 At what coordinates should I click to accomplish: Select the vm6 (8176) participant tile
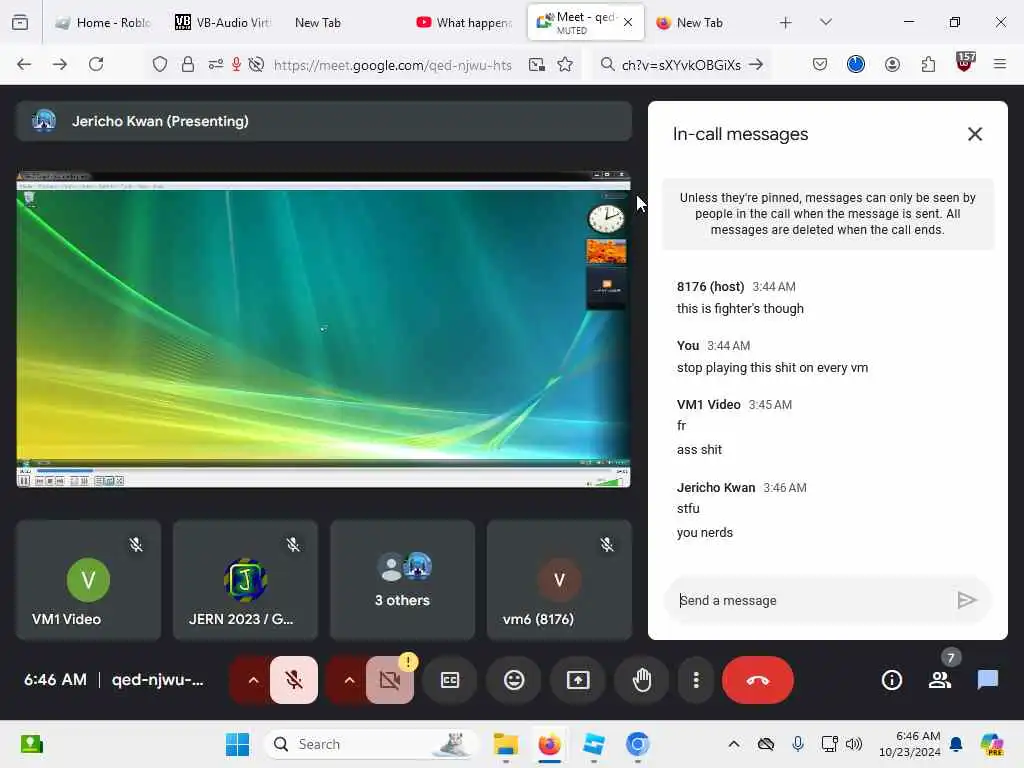point(559,580)
